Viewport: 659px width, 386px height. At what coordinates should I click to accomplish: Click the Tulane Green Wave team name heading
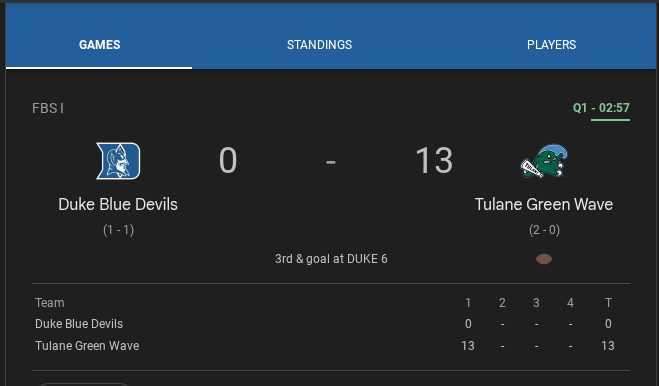544,204
